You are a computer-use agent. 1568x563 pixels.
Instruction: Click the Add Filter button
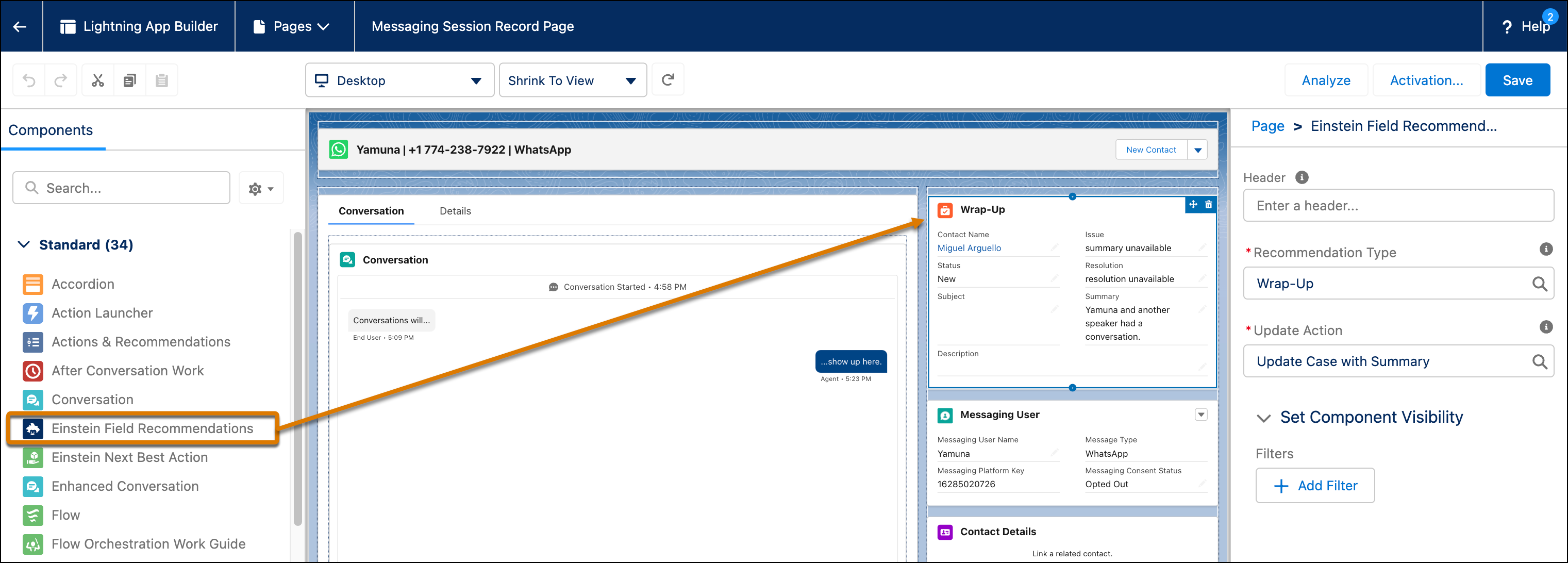click(x=1315, y=486)
